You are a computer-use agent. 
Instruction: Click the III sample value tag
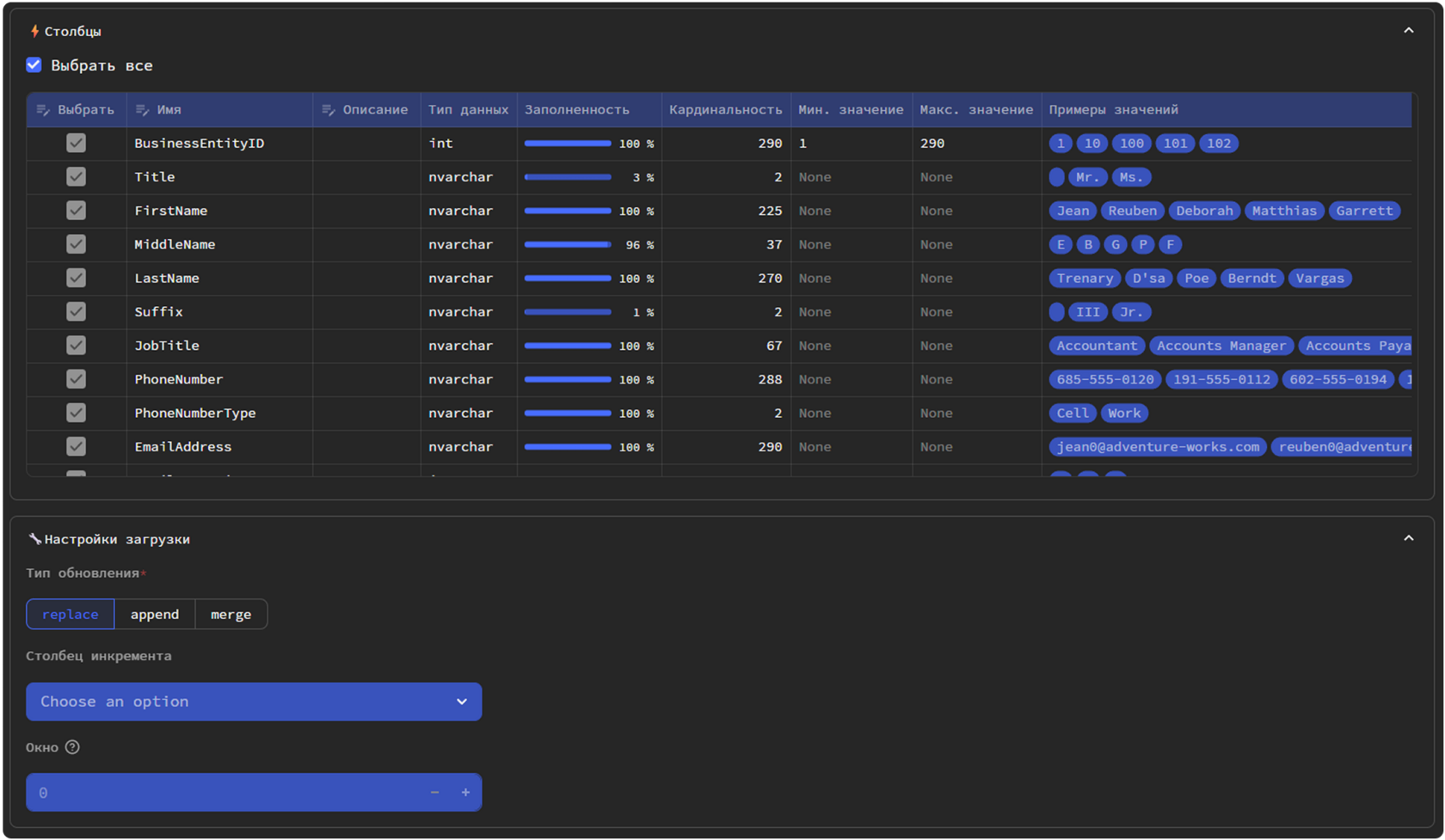click(1088, 311)
